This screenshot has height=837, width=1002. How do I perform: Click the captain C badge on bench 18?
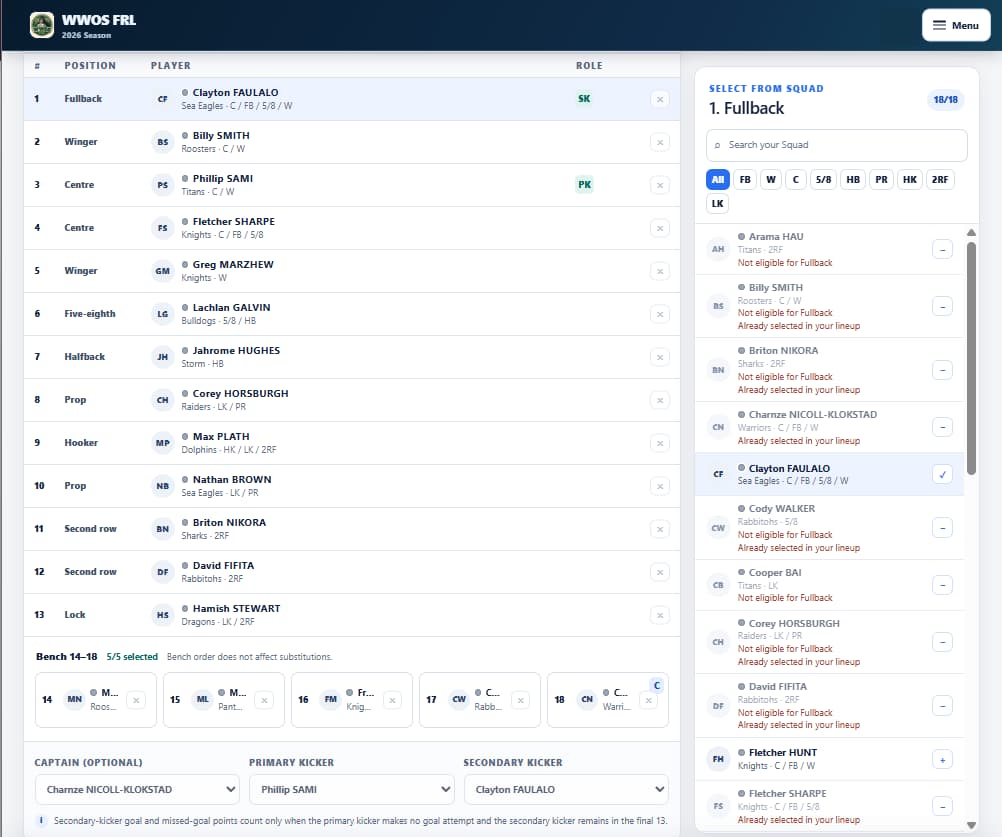[x=656, y=686]
